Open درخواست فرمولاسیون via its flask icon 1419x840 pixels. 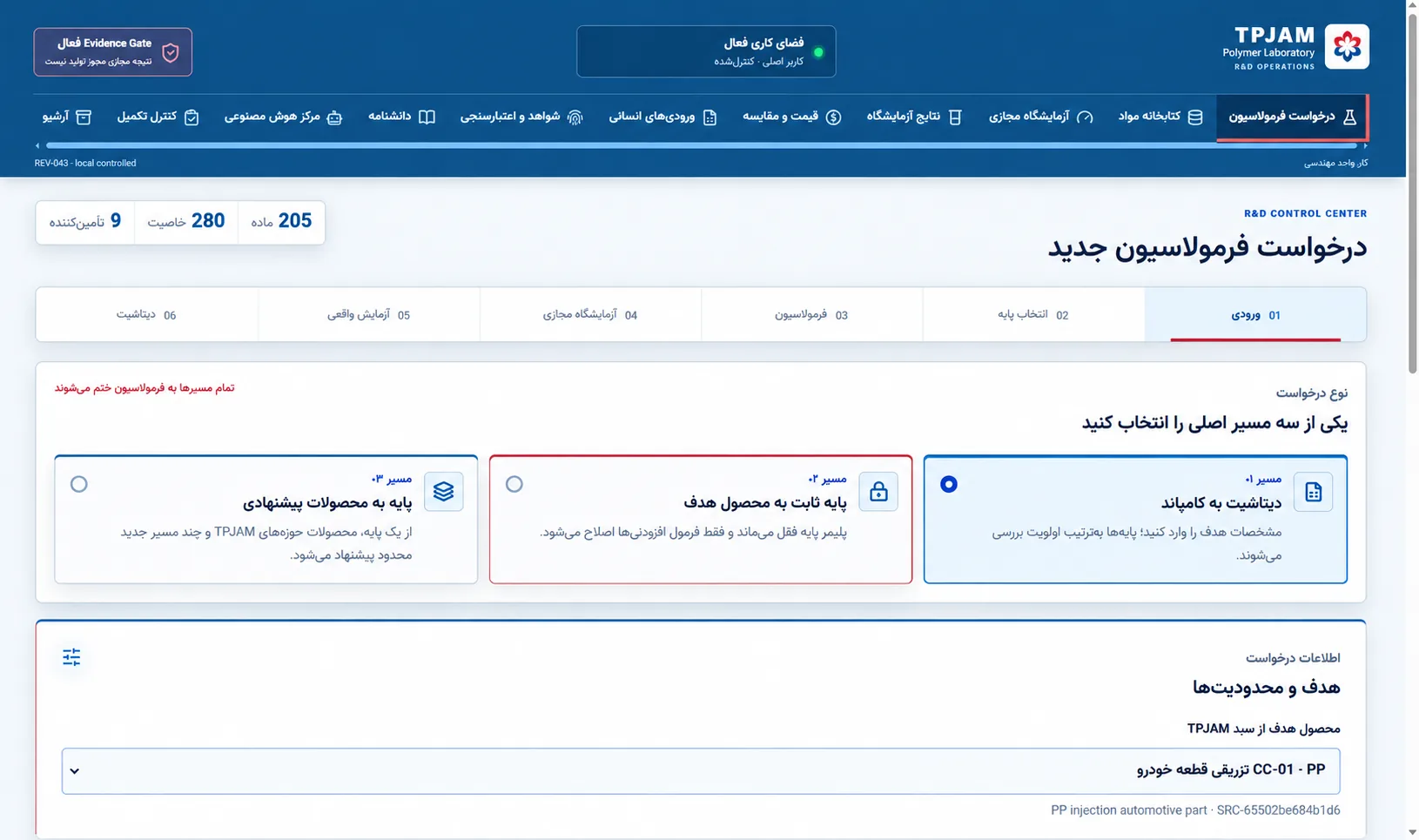pyautogui.click(x=1349, y=117)
